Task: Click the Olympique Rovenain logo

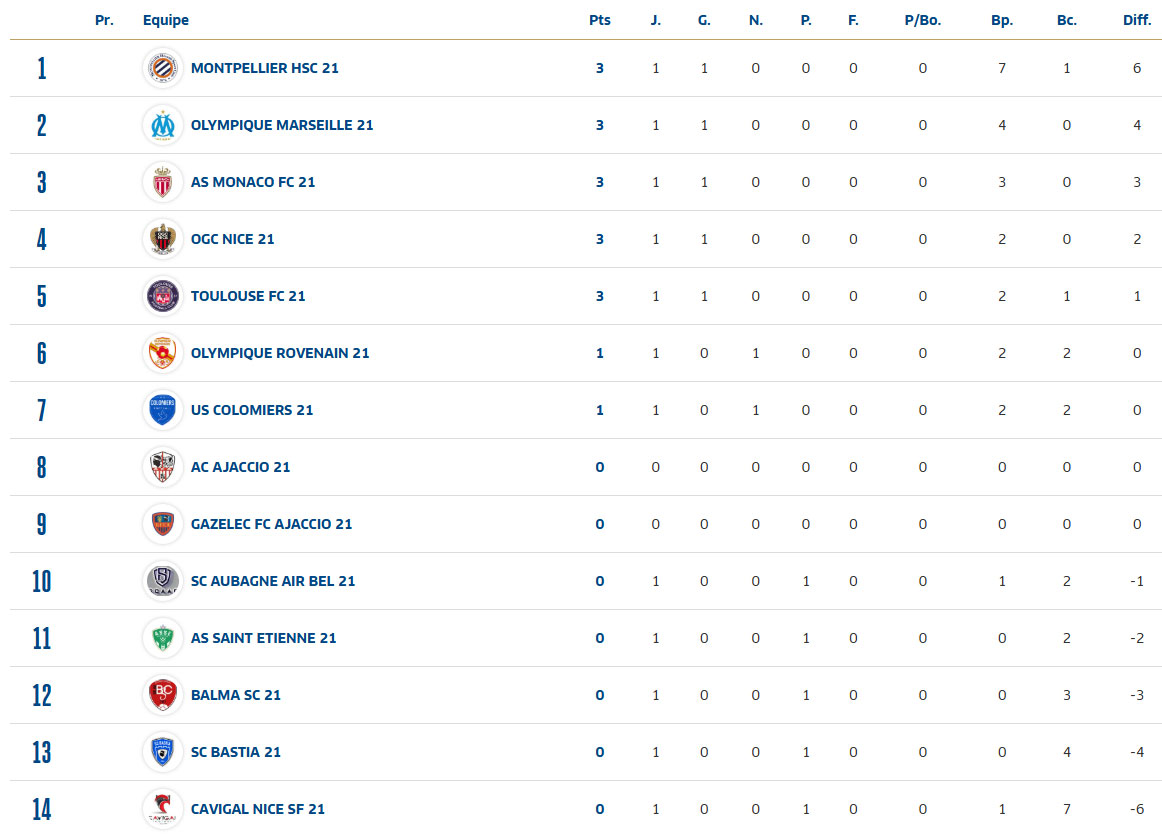Action: pos(162,353)
